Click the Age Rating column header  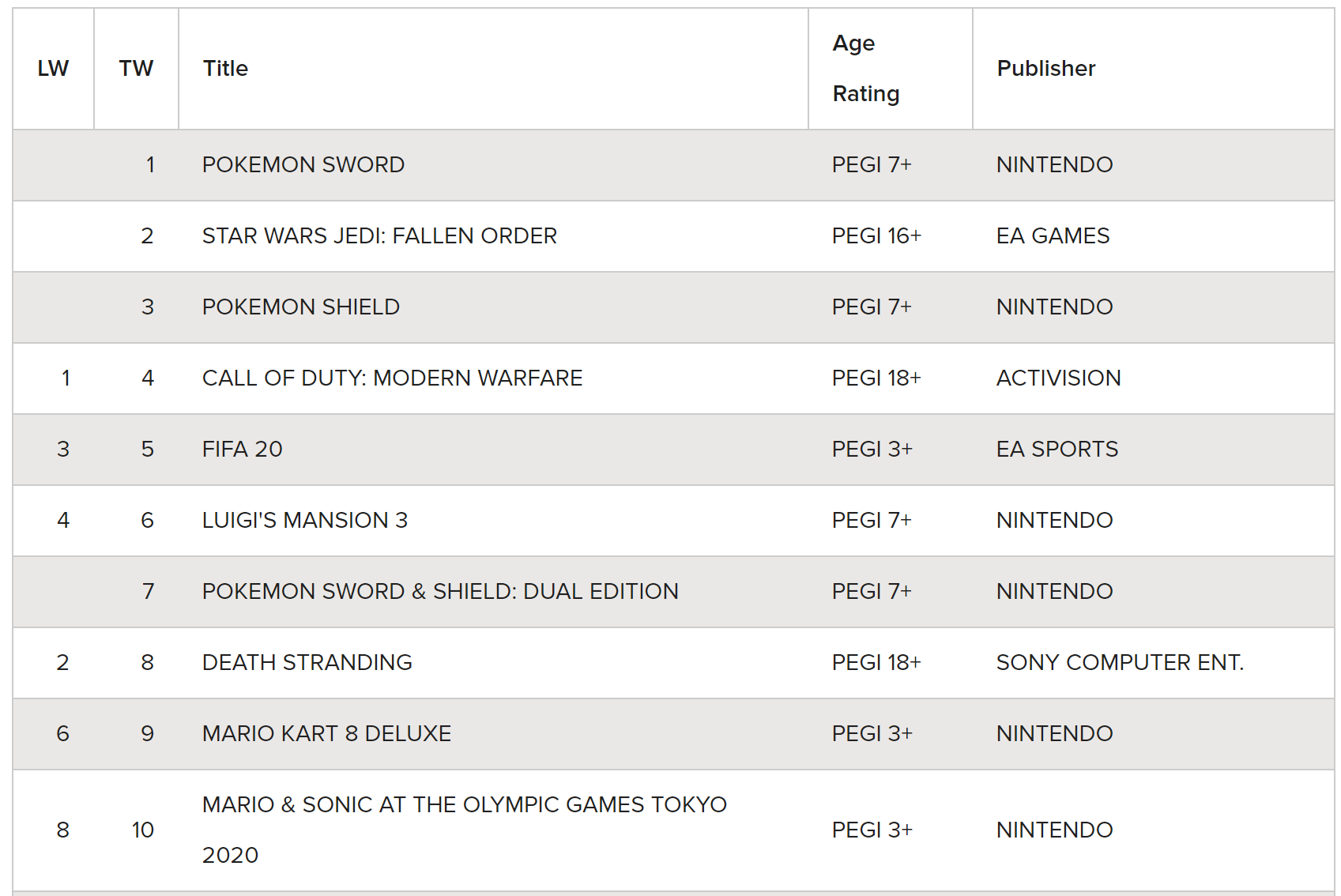click(x=866, y=69)
